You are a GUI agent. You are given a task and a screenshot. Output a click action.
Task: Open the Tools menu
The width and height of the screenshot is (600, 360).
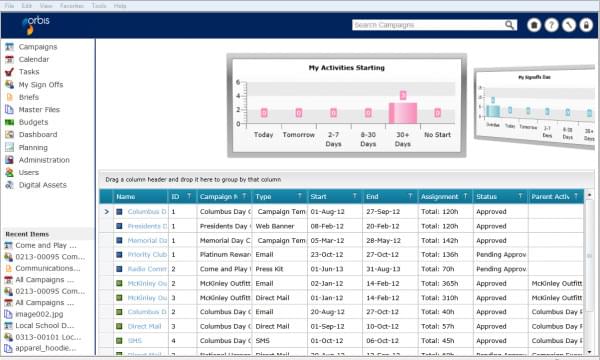99,6
